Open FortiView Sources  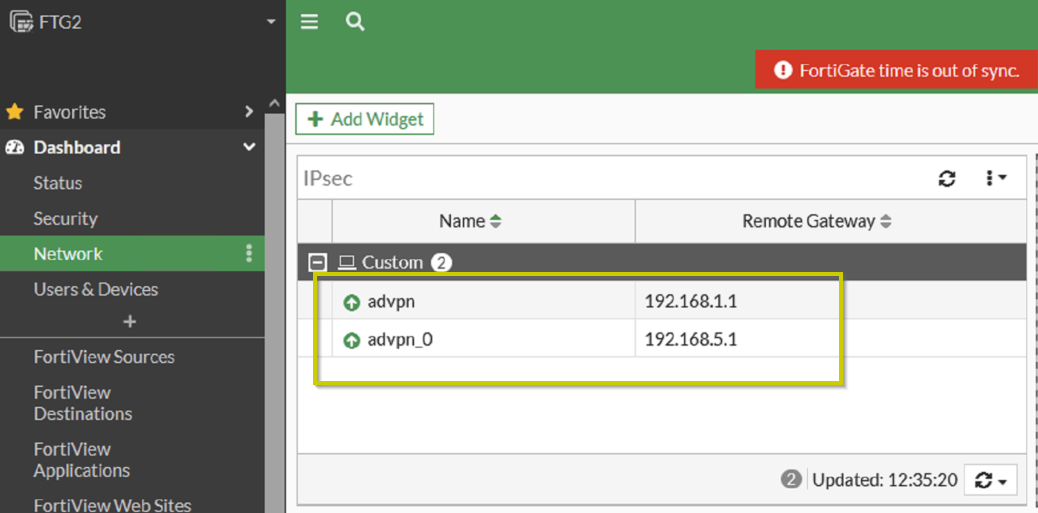(x=104, y=357)
